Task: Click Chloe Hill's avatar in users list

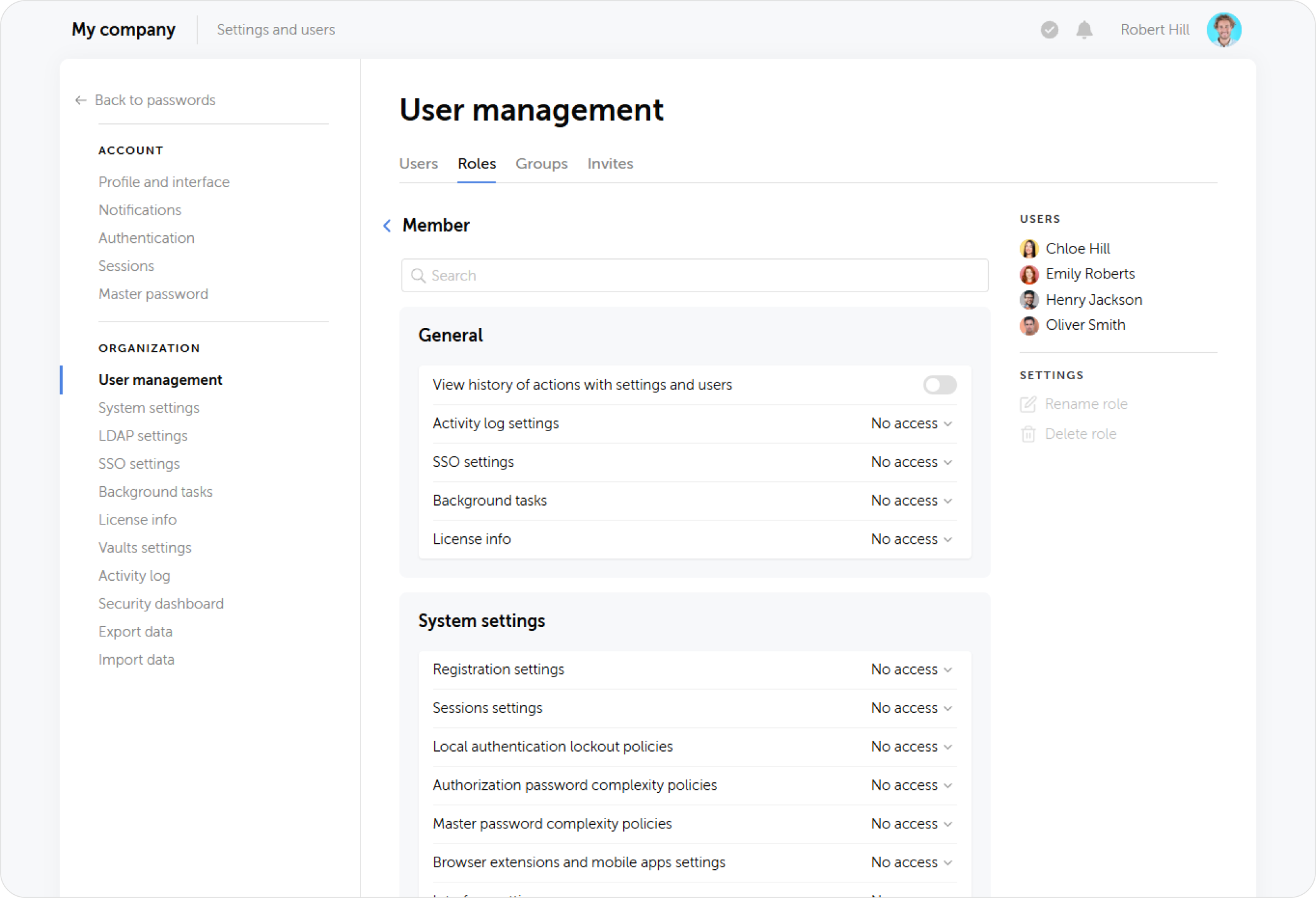Action: (1029, 248)
